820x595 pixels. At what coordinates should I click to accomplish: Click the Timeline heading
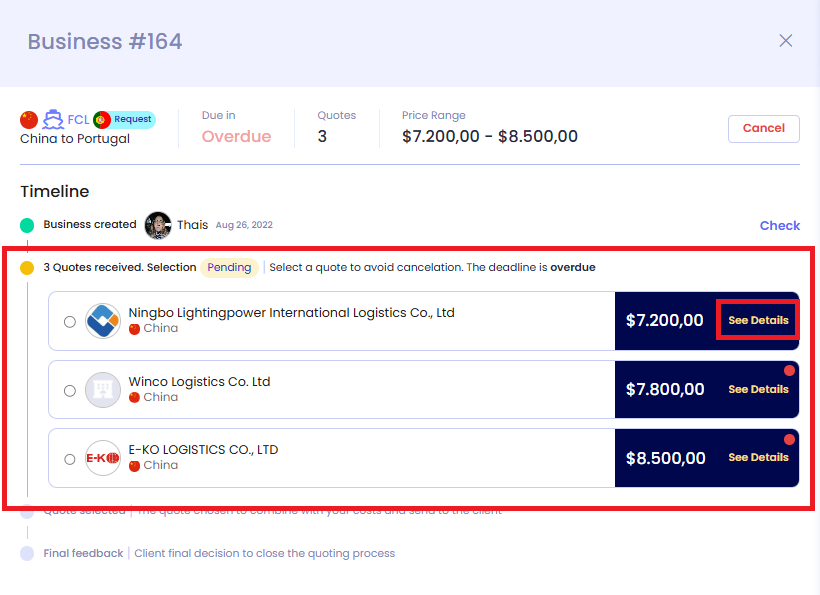click(55, 191)
